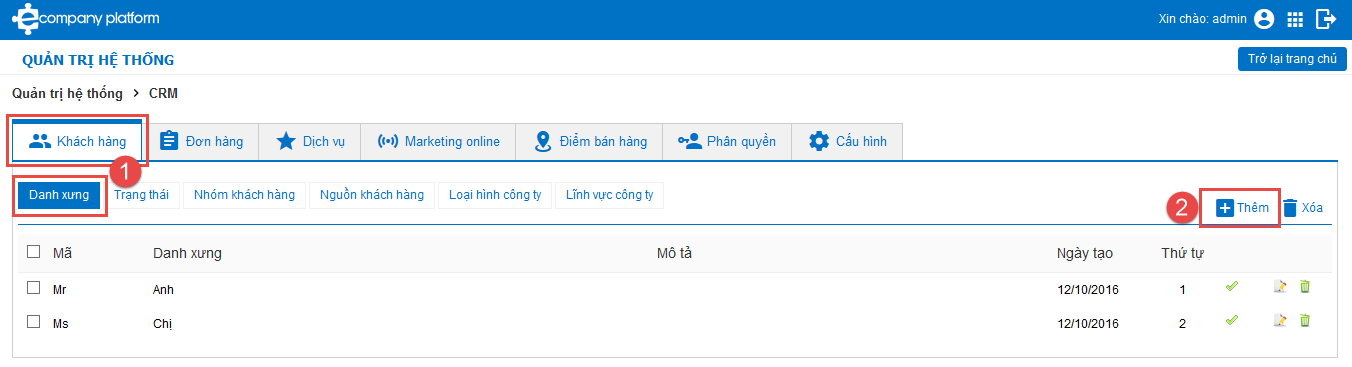Open the Khách hàng tab
Screen dimensions: 1352x367
(x=77, y=141)
